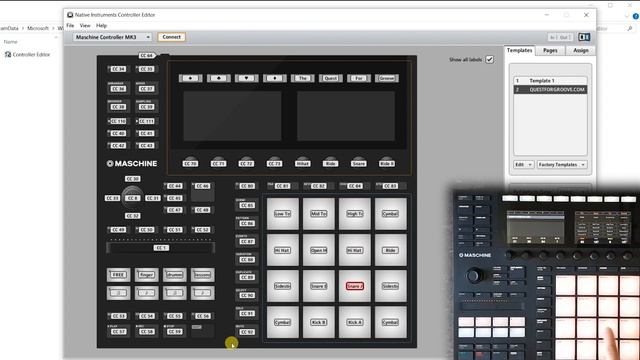Click the Connect button
Screen dimensions: 640x360
(171, 37)
